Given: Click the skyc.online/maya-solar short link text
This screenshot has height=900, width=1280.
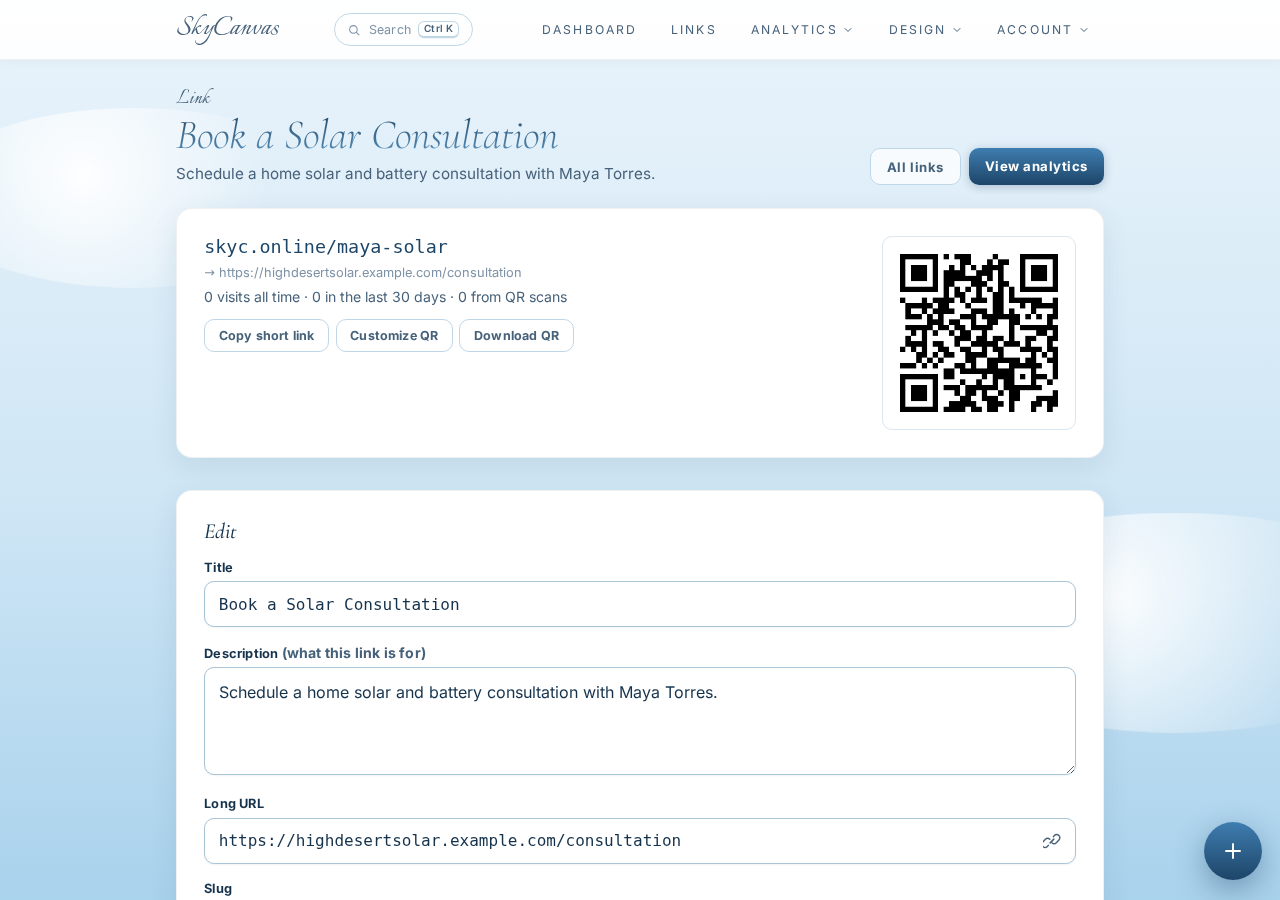Looking at the screenshot, I should (326, 247).
